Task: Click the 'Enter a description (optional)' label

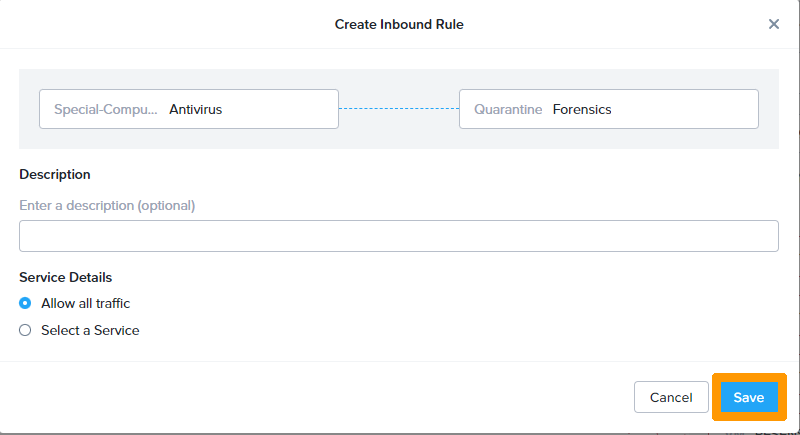Action: (107, 206)
